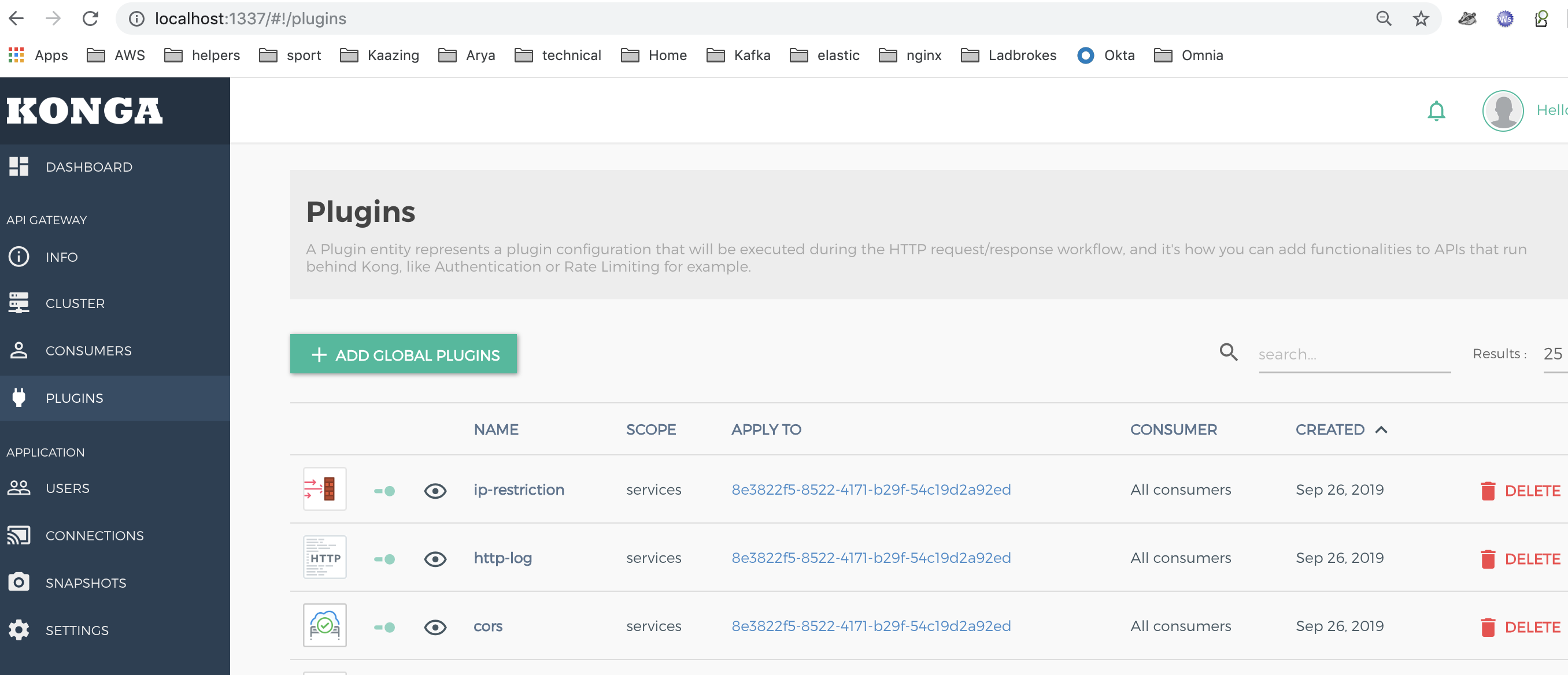Open the Apps bookmarks shortcut

38,55
